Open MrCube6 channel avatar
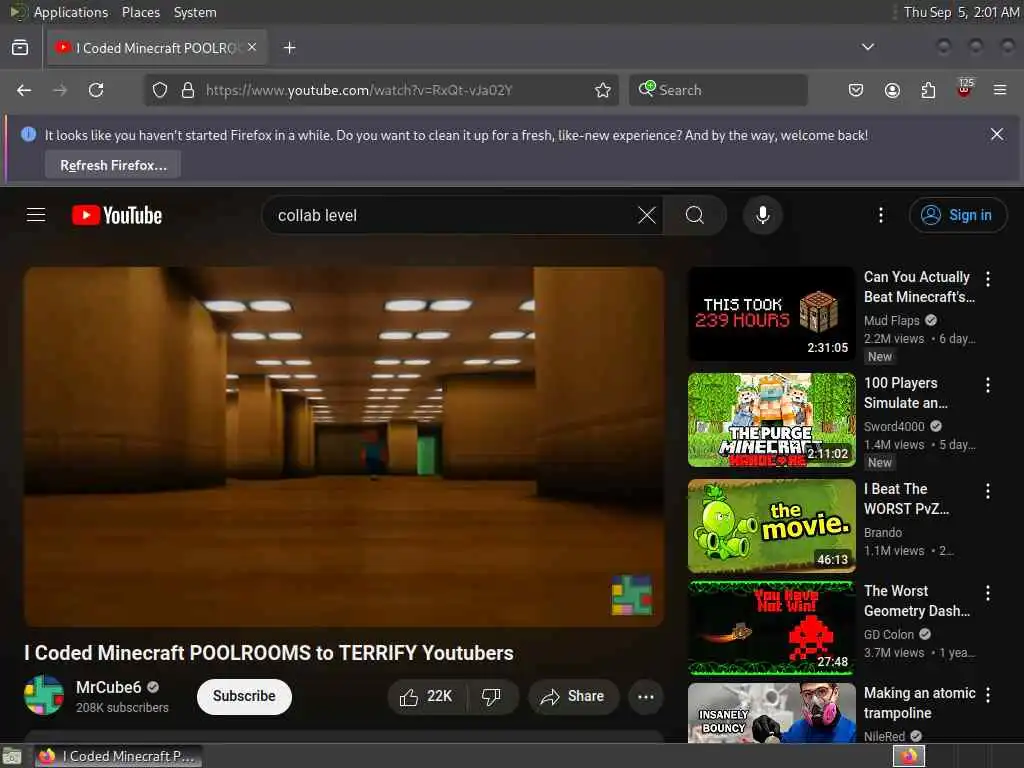 (x=44, y=696)
